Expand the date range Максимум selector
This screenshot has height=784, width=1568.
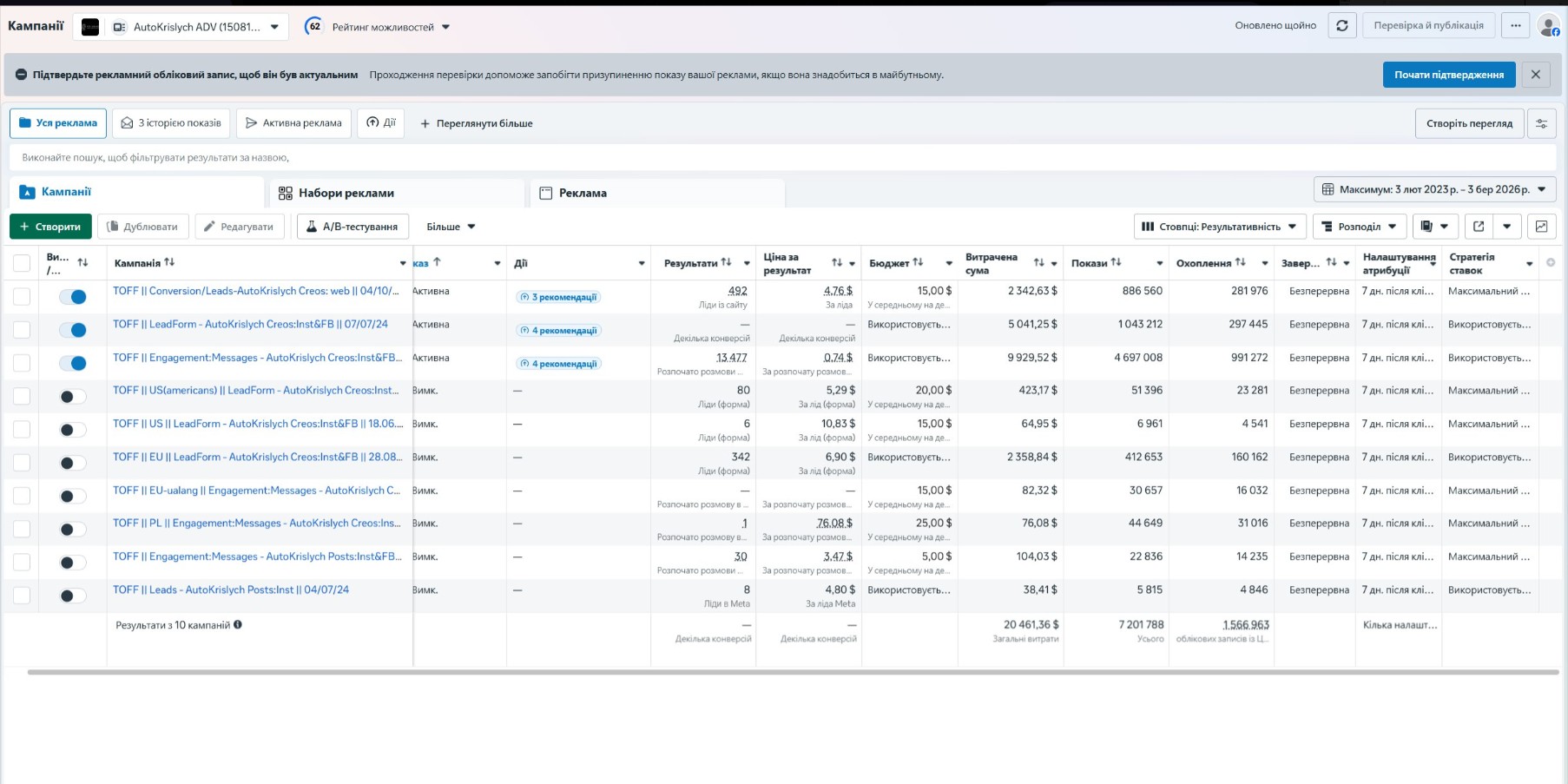(1434, 189)
